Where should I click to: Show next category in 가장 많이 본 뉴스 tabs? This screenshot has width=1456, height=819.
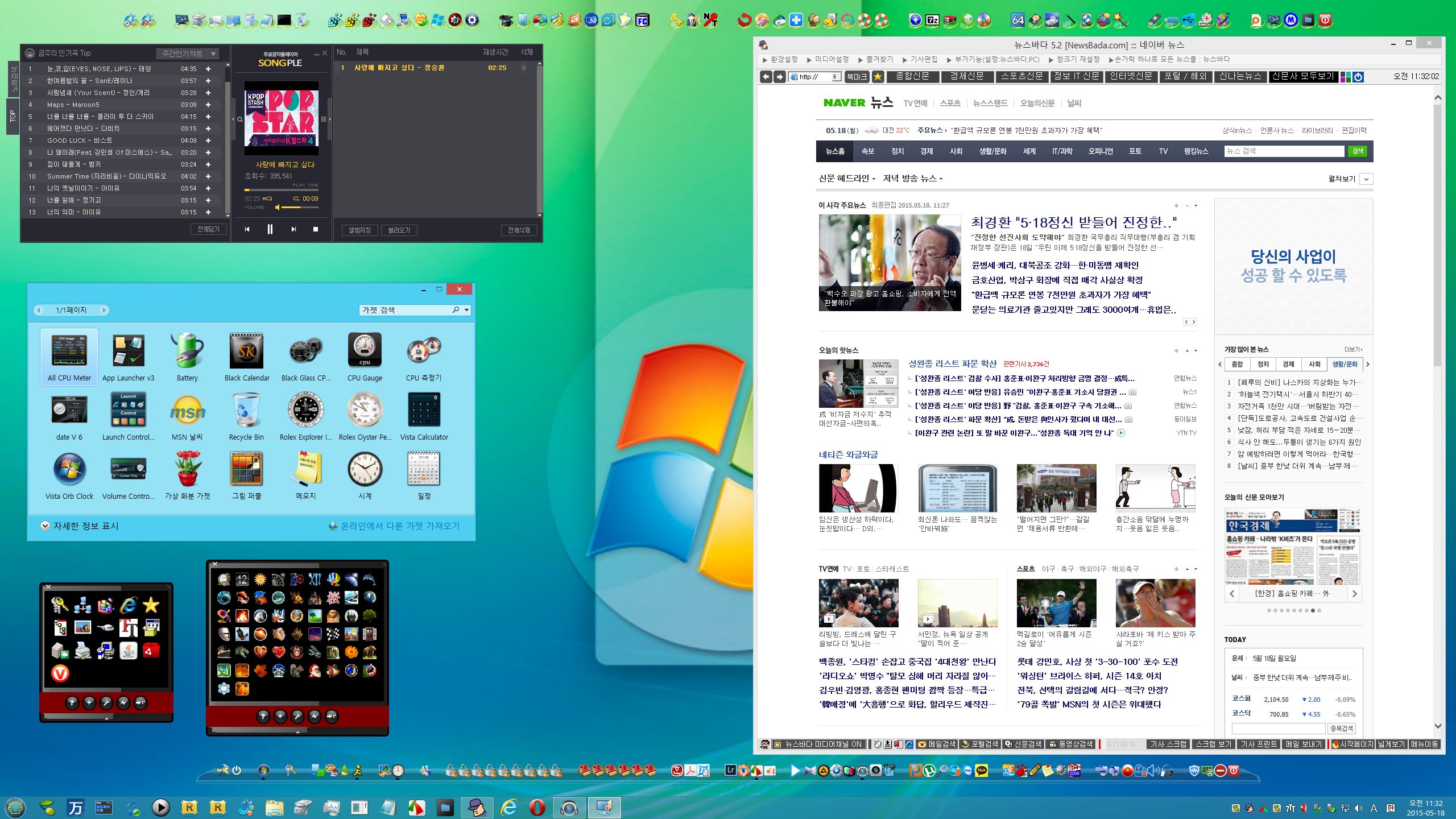1368,365
